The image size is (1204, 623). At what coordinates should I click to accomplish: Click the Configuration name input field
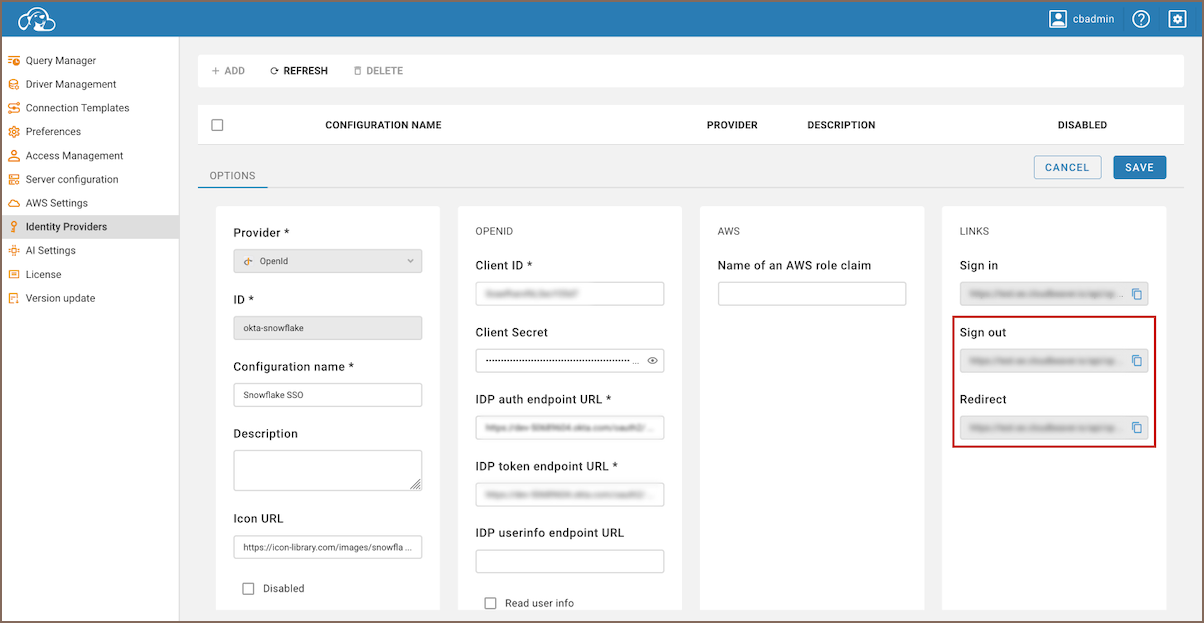(x=327, y=395)
